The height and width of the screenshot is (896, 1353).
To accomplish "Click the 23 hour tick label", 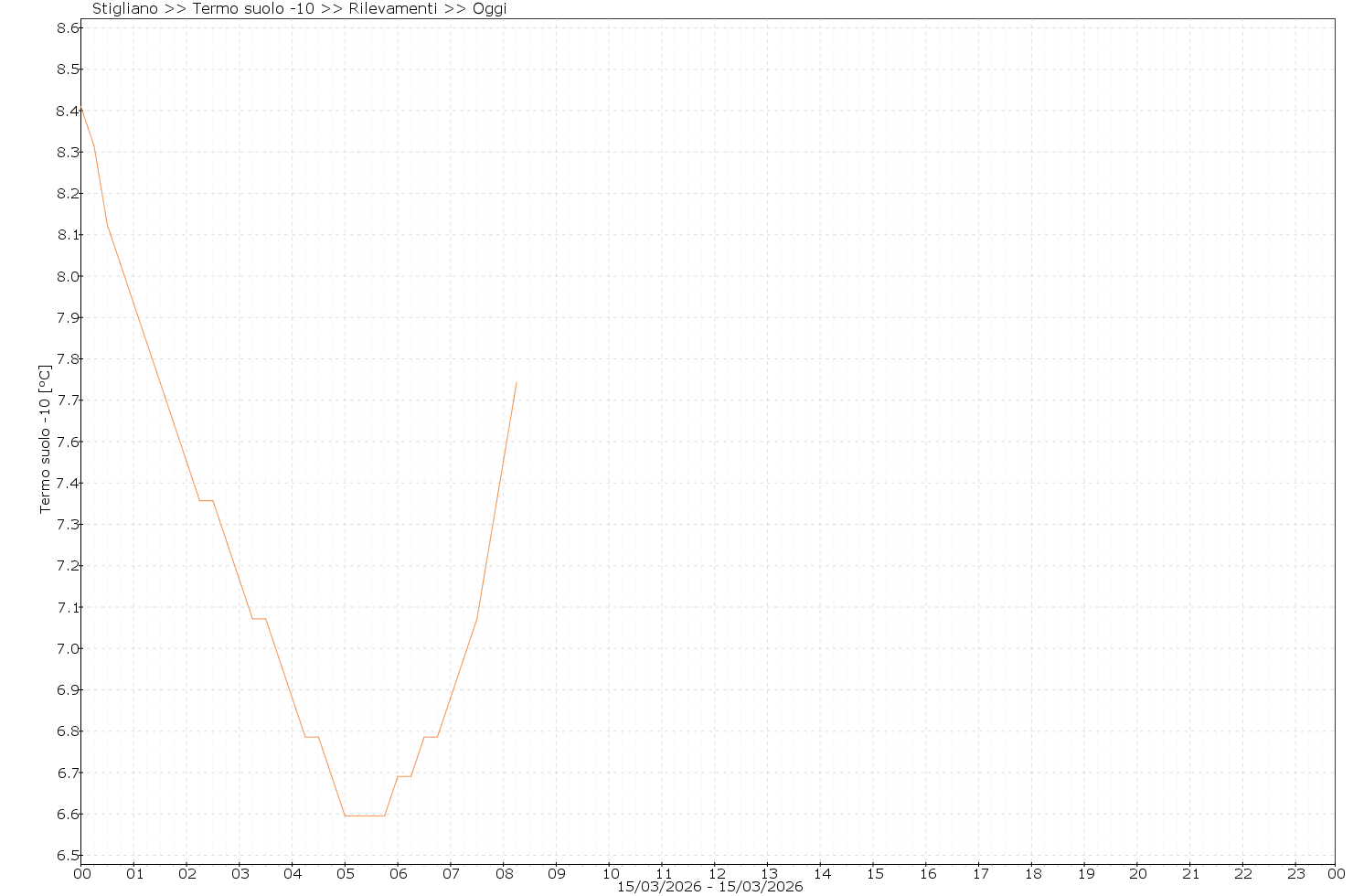I will 1295,874.
